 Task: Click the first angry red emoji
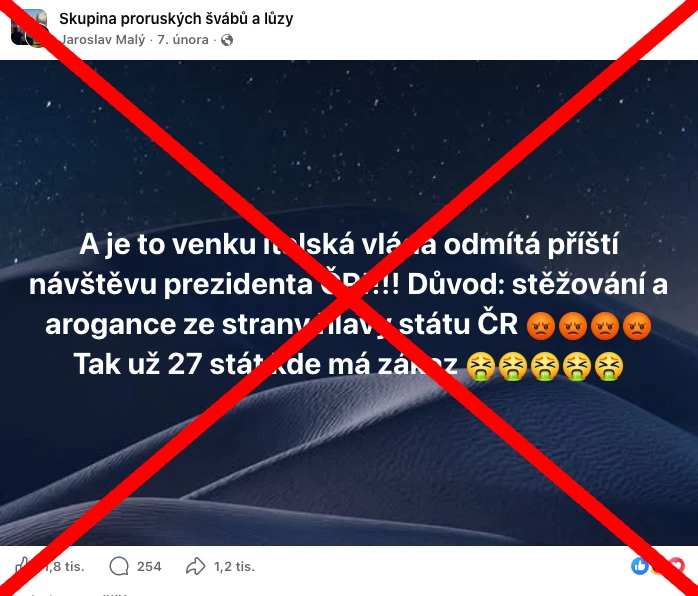(x=541, y=326)
